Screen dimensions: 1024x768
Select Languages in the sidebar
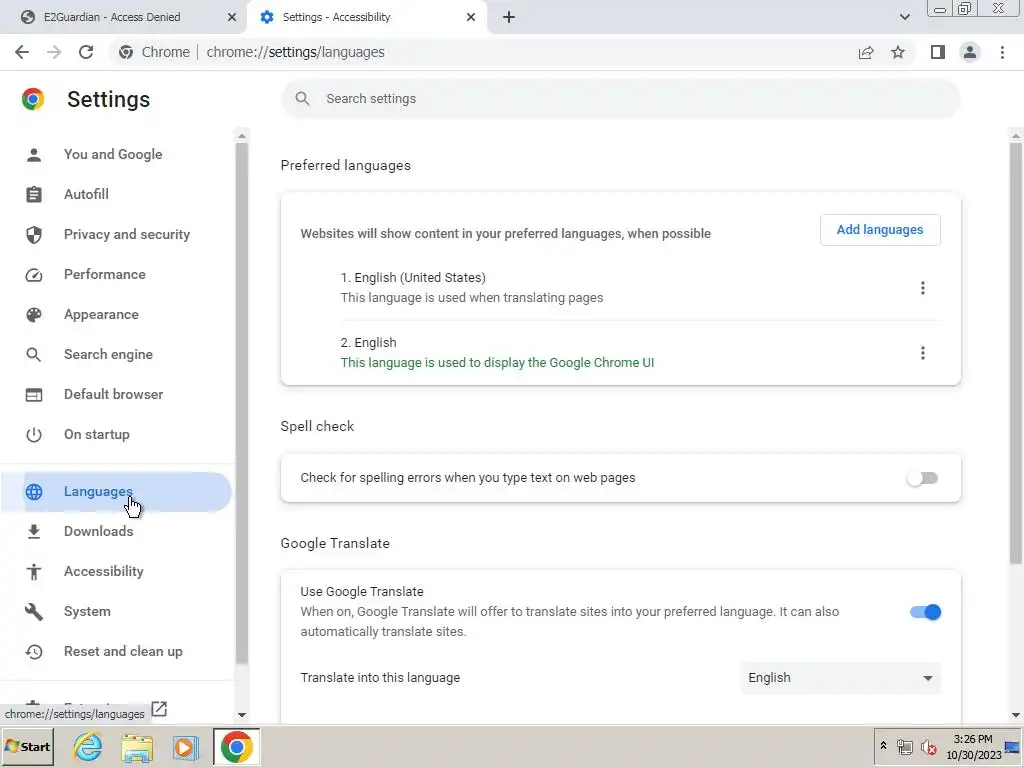coord(116,492)
